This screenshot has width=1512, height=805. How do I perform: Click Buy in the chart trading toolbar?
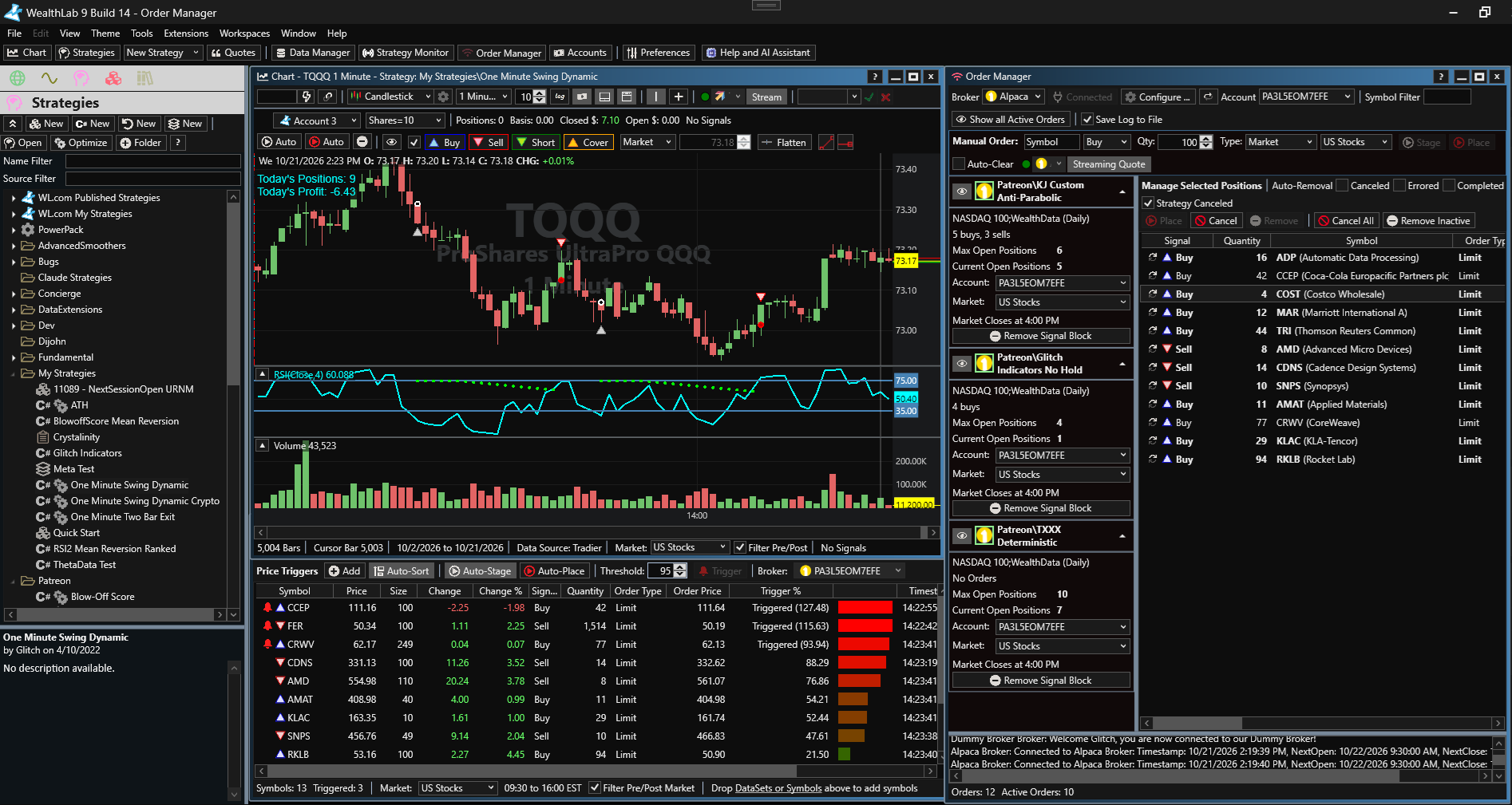pos(445,143)
